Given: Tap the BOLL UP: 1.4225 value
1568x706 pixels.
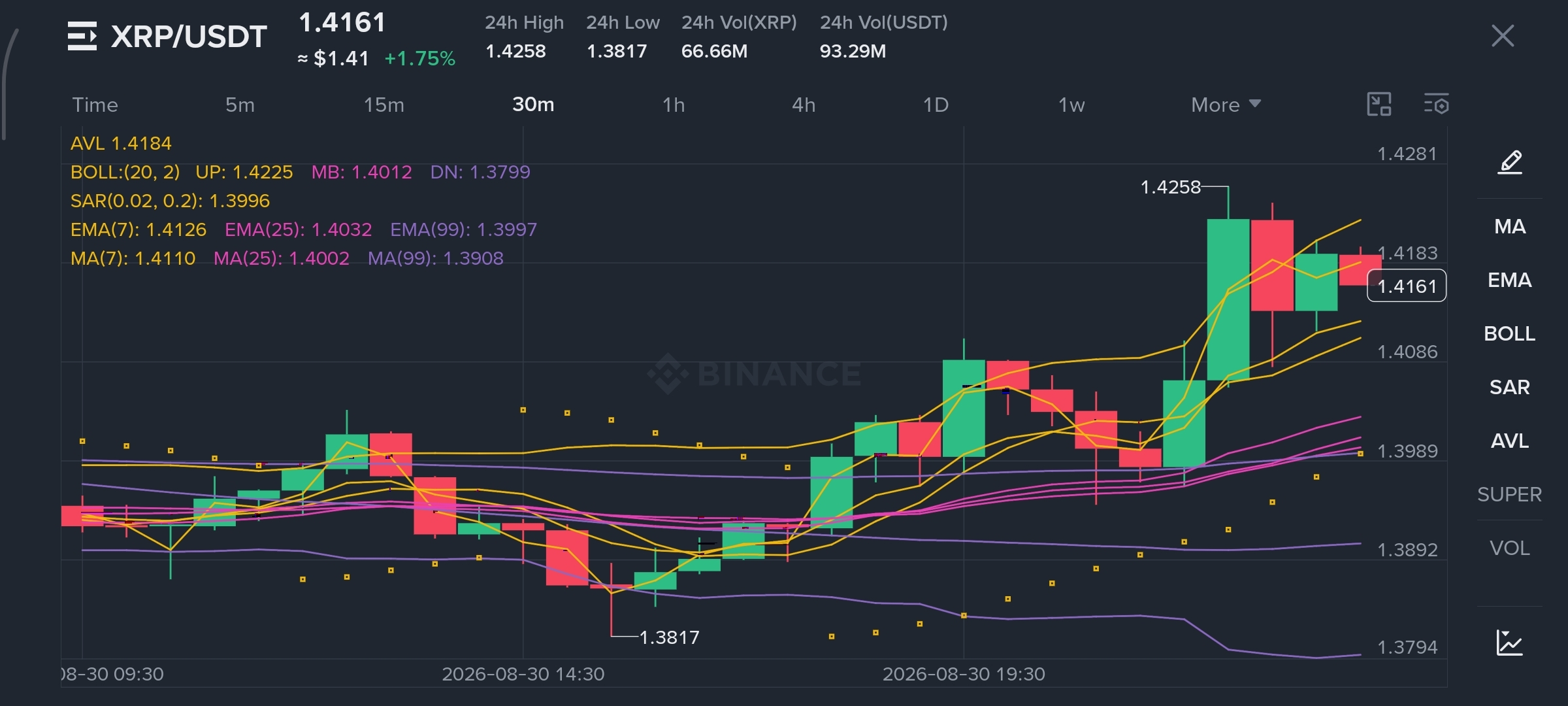Looking at the screenshot, I should pyautogui.click(x=244, y=172).
